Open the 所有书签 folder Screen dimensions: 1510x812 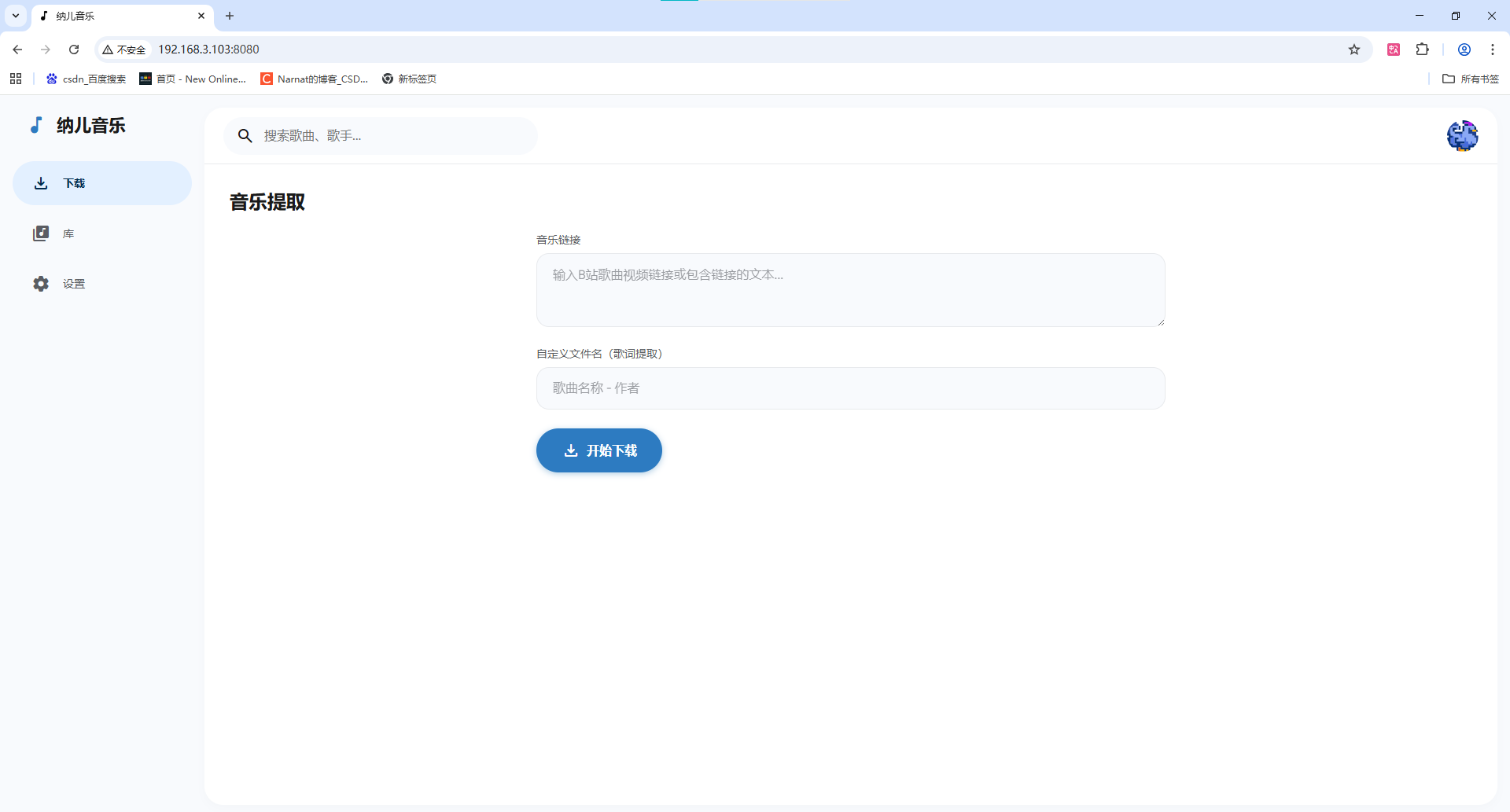pos(1471,79)
